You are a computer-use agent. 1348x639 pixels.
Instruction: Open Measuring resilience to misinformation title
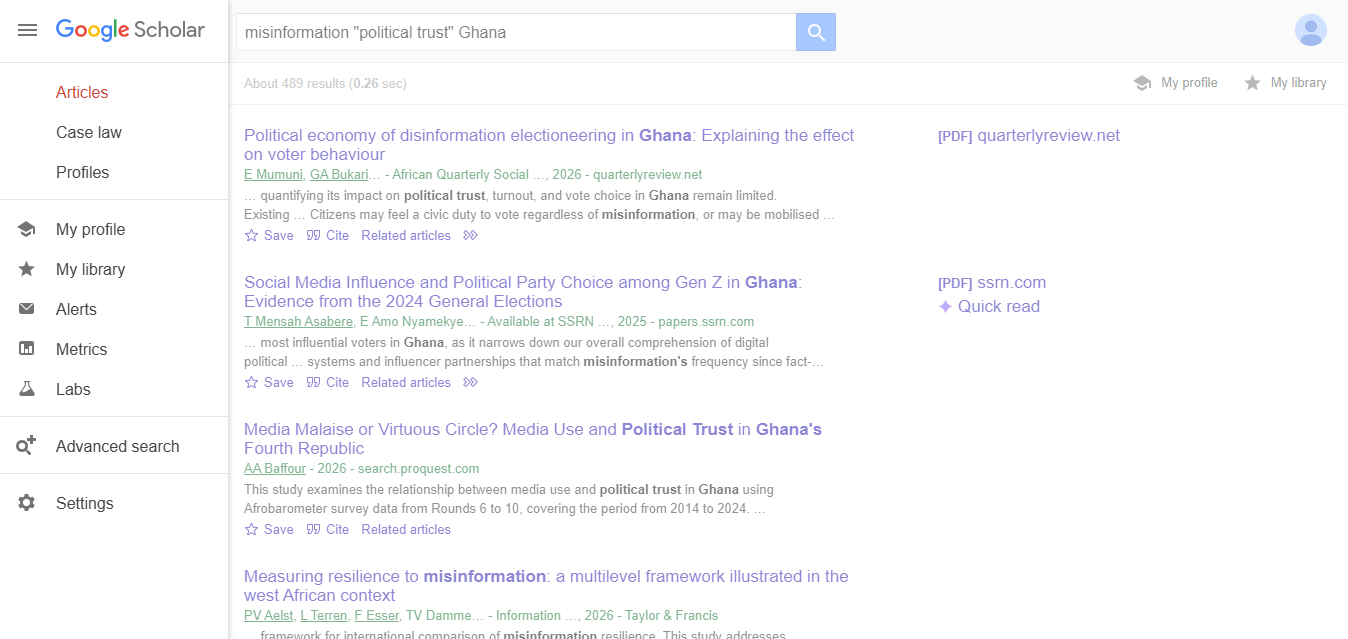click(x=546, y=586)
